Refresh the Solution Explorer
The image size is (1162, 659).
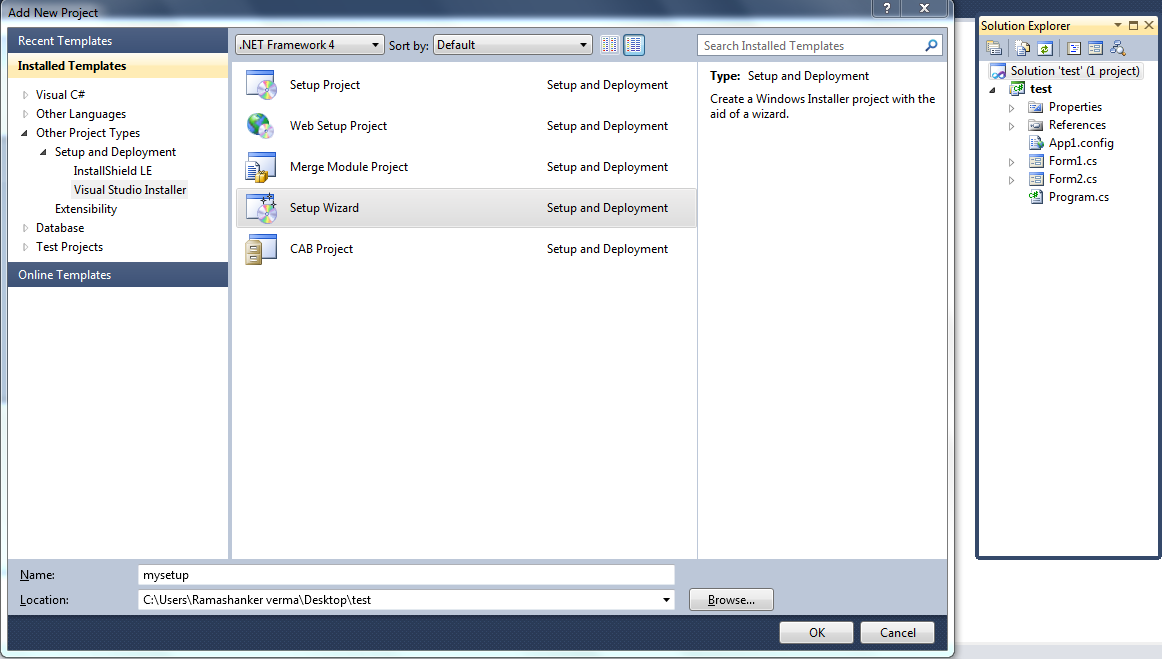1045,47
